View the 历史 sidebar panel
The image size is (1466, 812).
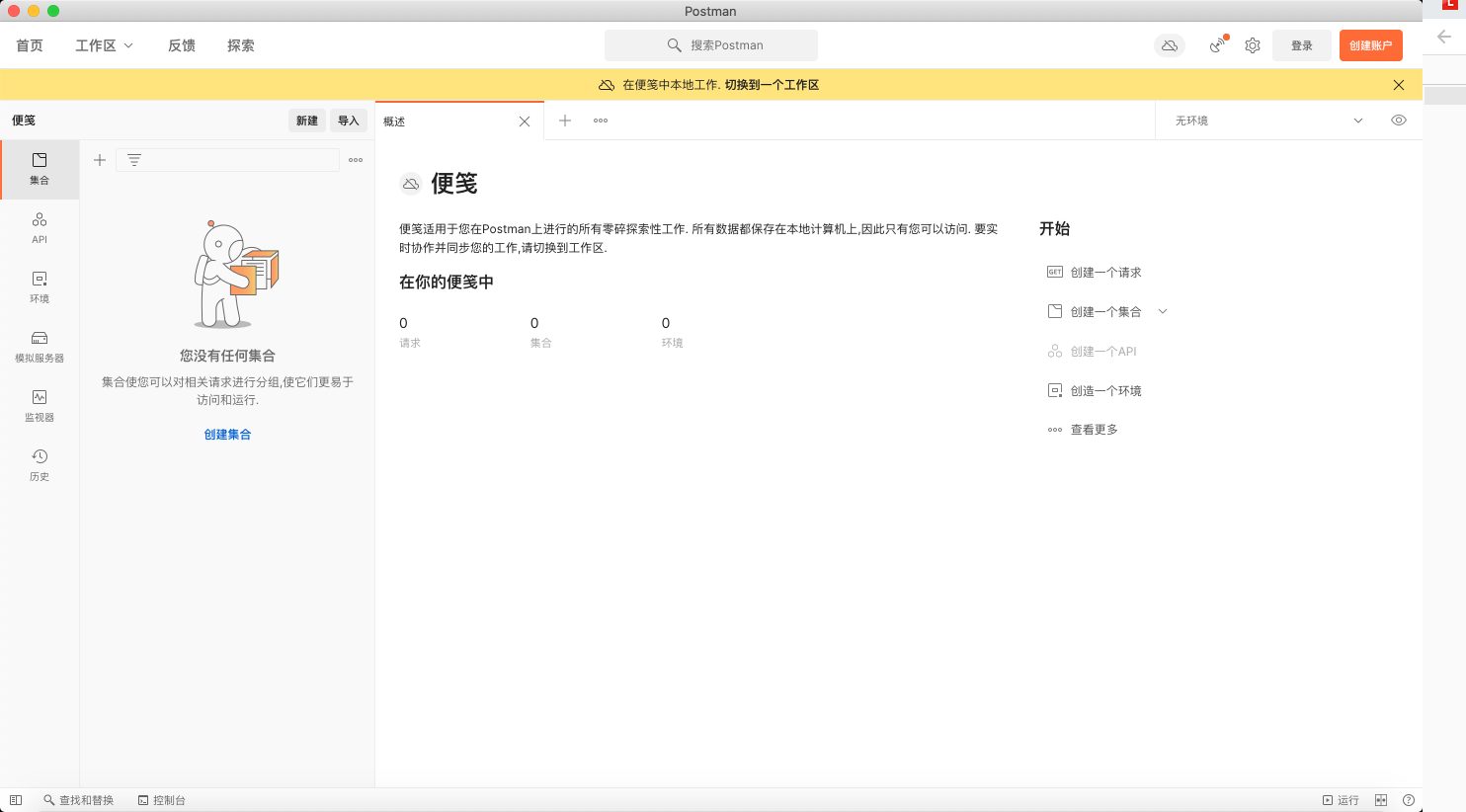[40, 464]
